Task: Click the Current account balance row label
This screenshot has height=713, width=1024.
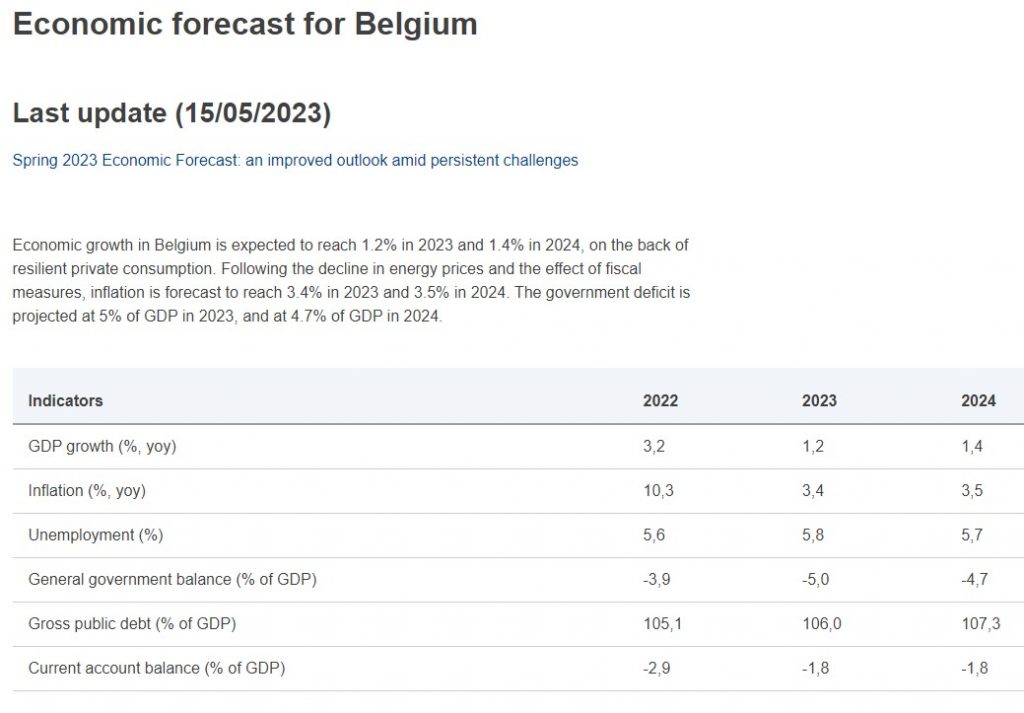Action: pyautogui.click(x=157, y=668)
